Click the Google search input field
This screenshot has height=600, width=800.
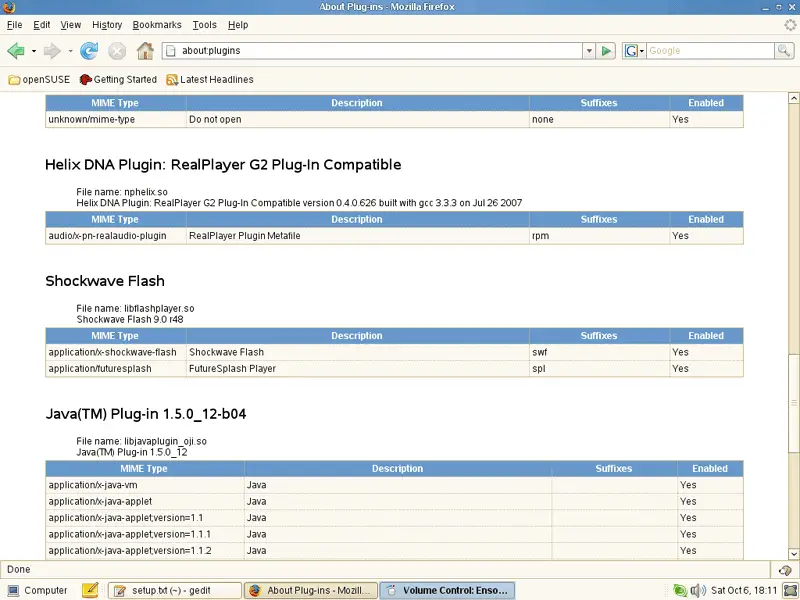point(710,51)
